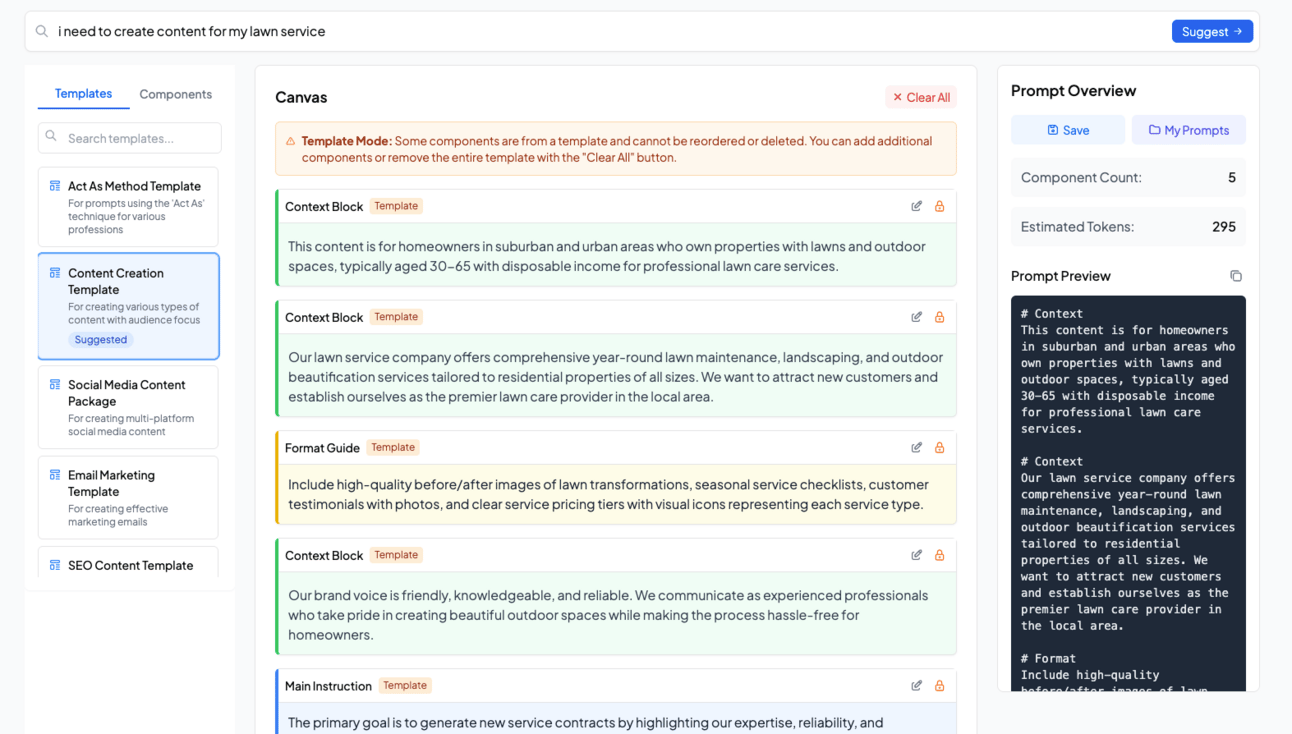This screenshot has width=1292, height=734.
Task: Edit the Main Instruction component
Action: [x=916, y=685]
